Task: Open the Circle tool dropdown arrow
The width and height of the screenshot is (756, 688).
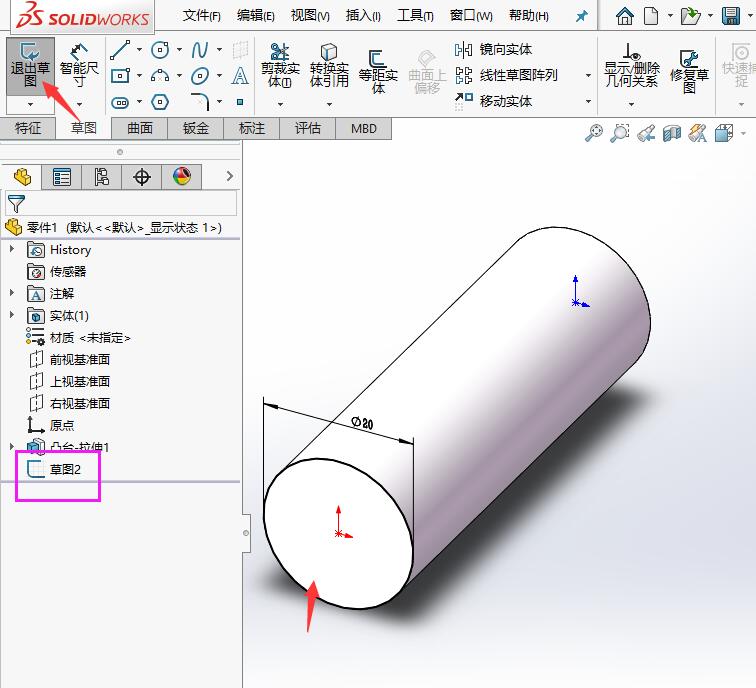Action: pyautogui.click(x=179, y=49)
